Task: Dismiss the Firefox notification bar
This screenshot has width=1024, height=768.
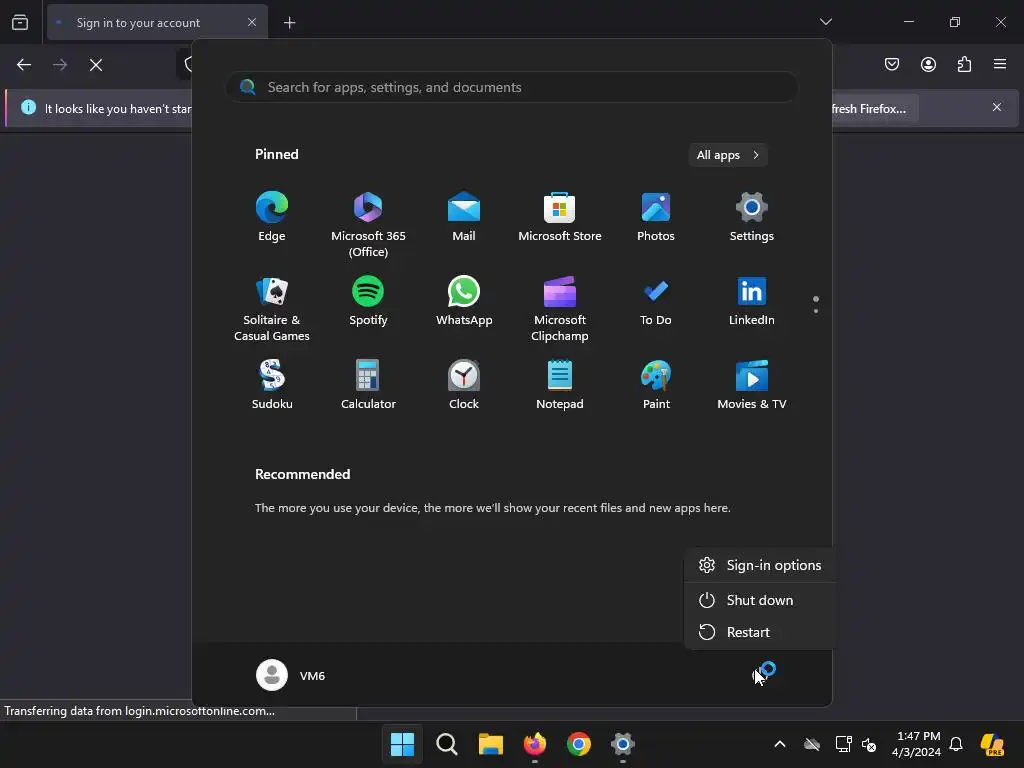Action: pos(997,107)
